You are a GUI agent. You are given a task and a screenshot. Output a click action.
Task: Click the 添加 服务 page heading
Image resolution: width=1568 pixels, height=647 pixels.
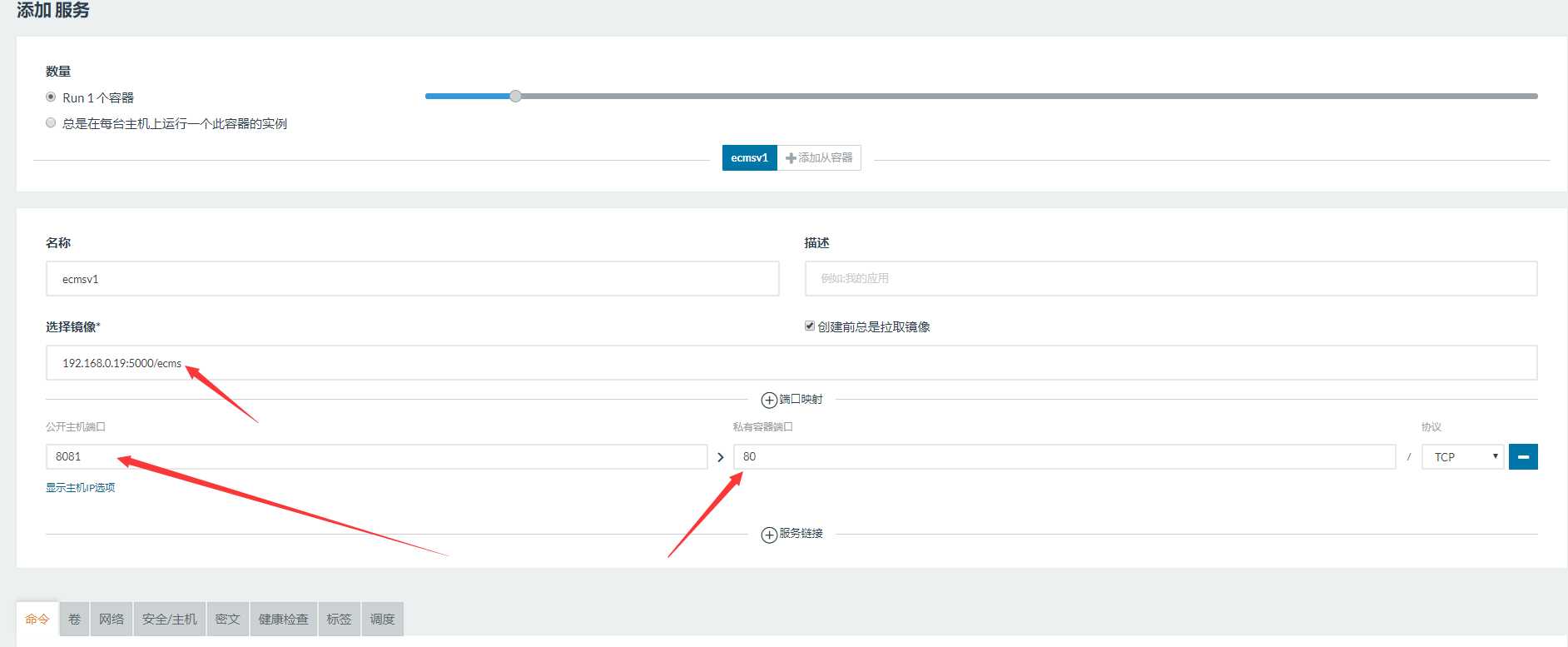coord(53,10)
